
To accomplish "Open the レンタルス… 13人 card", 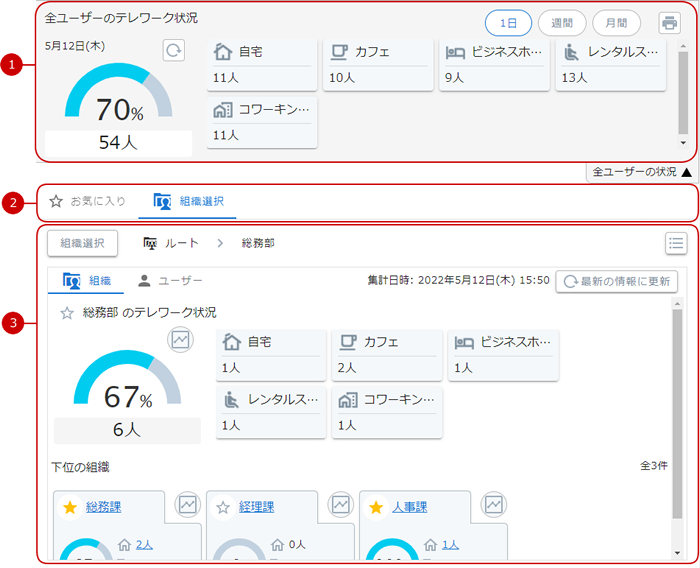I will pyautogui.click(x=611, y=65).
